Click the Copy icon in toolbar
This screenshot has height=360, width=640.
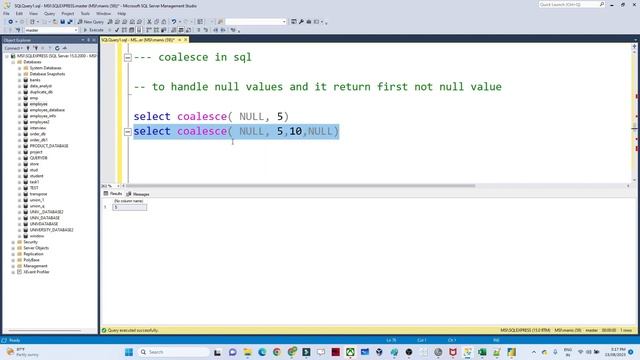(x=157, y=22)
